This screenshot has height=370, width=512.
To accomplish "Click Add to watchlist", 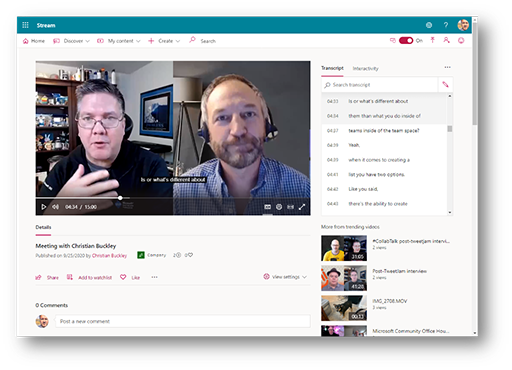I will [89, 277].
